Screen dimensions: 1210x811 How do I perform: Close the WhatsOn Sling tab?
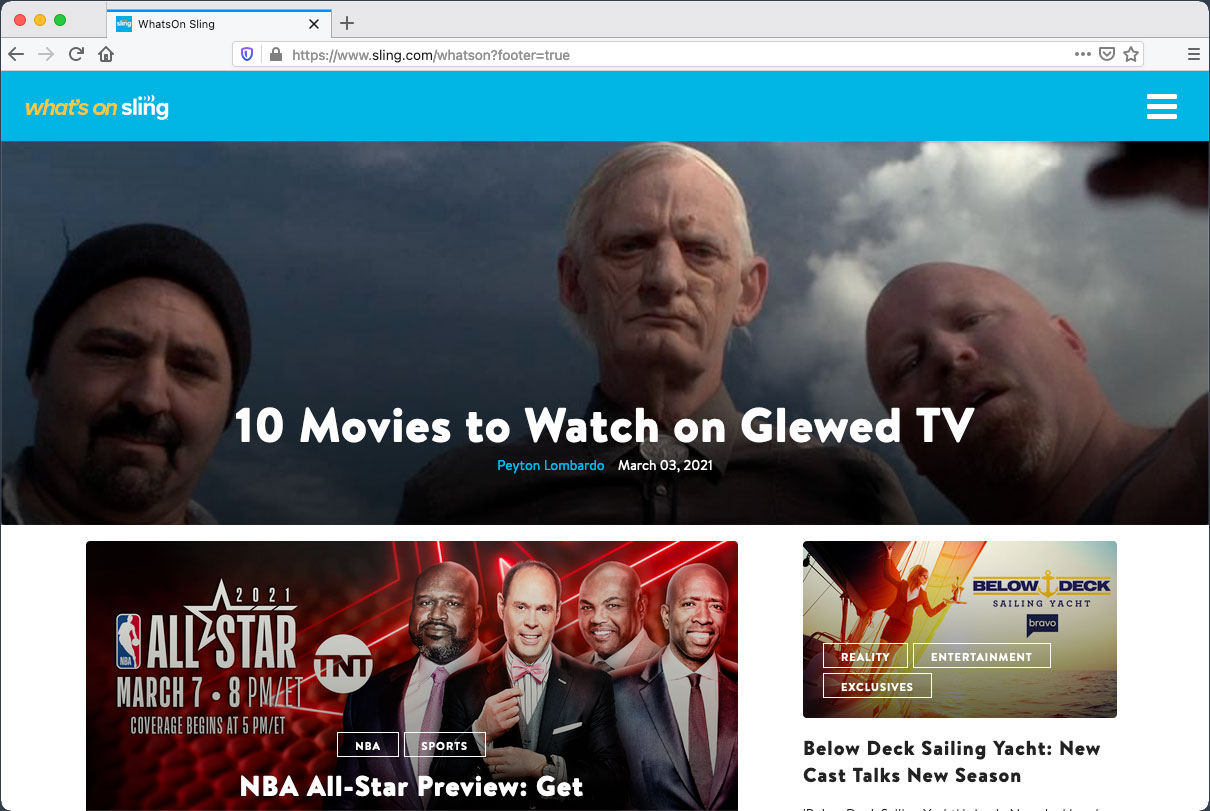pyautogui.click(x=315, y=23)
